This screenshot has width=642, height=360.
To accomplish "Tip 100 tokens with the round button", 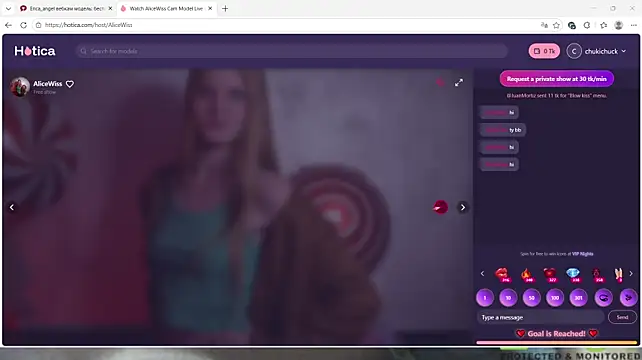I will pos(555,298).
